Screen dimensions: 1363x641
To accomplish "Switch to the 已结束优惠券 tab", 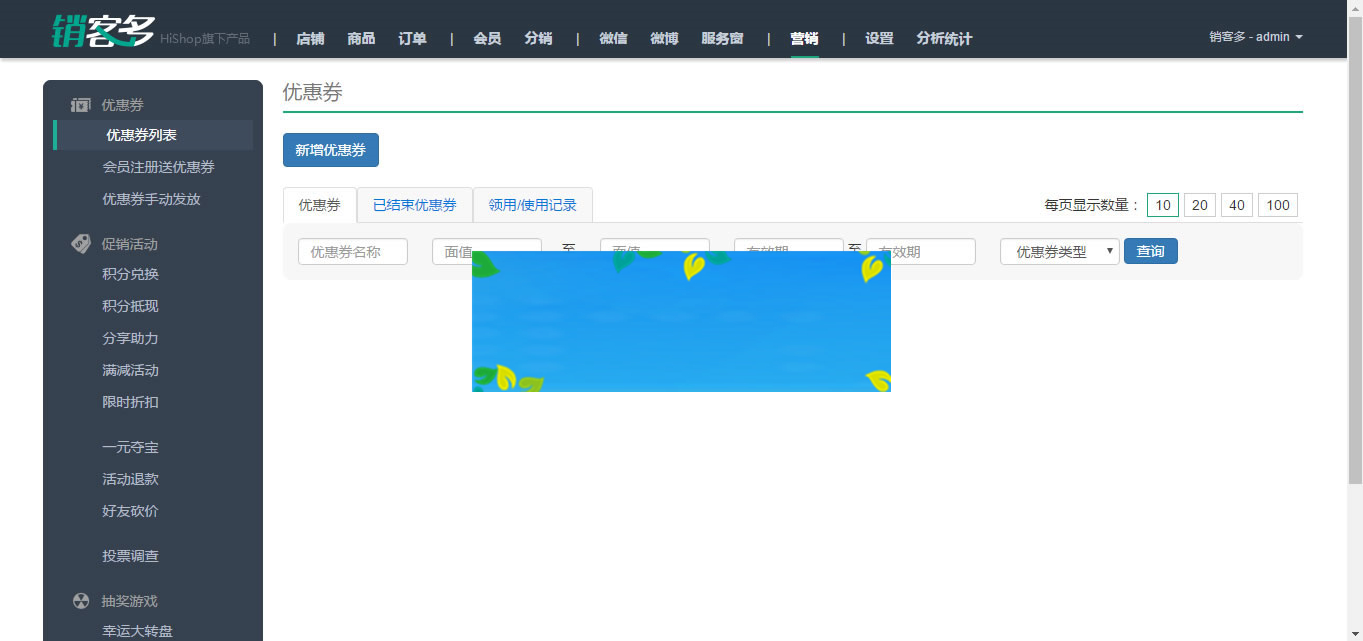I will (x=414, y=204).
